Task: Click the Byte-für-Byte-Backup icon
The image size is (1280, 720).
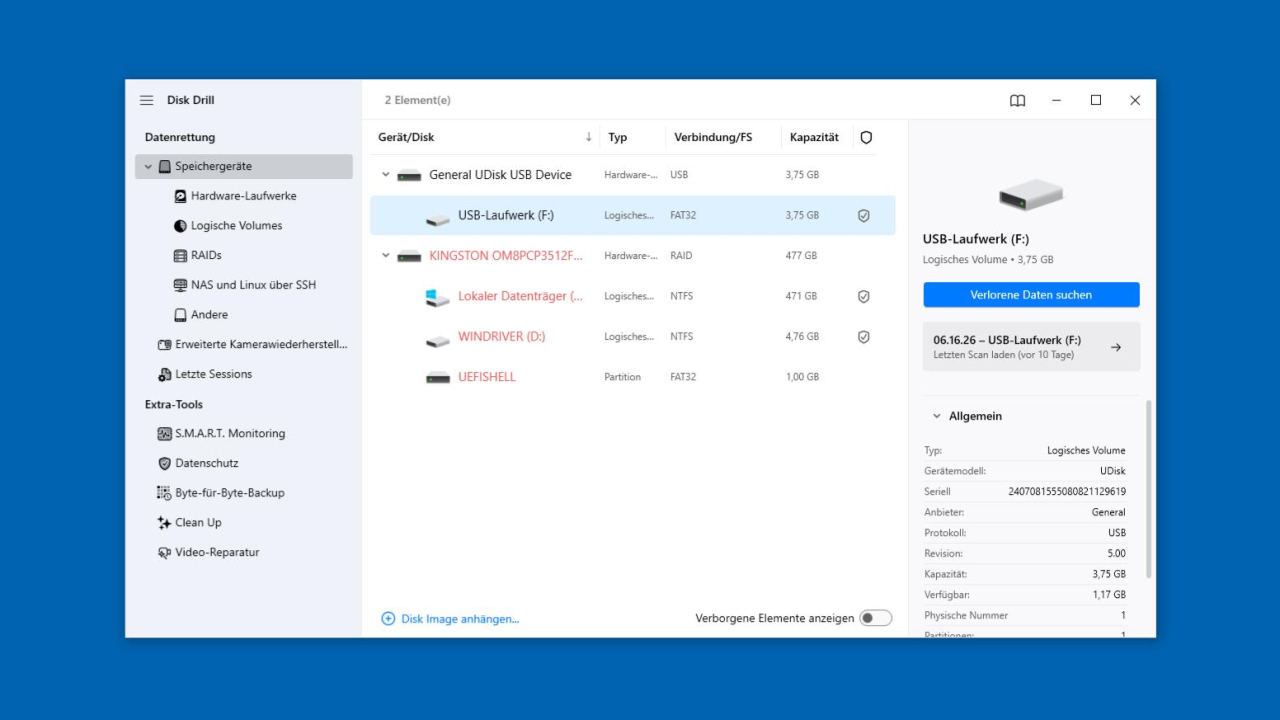Action: 165,493
